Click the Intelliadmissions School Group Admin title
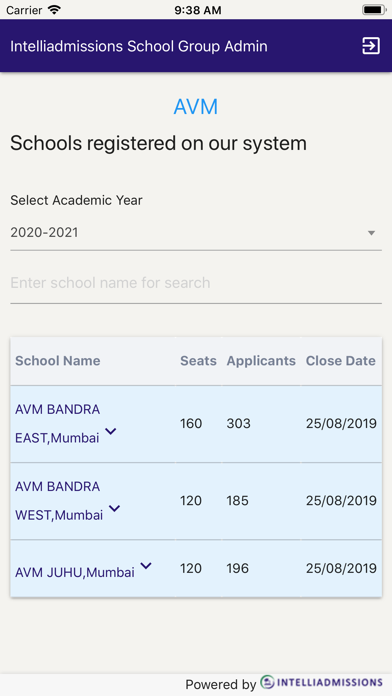Viewport: 392px width, 696px height. (139, 46)
